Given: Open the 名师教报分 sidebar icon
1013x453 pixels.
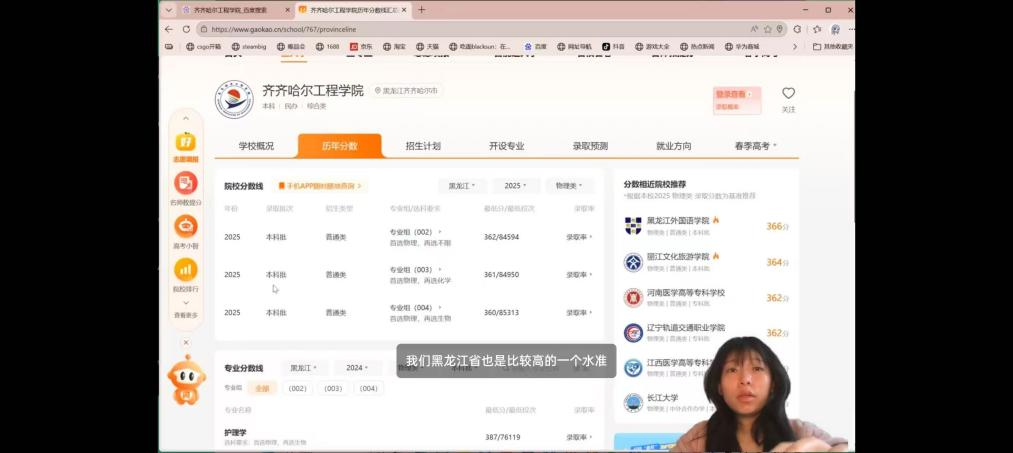Looking at the screenshot, I should (x=186, y=184).
